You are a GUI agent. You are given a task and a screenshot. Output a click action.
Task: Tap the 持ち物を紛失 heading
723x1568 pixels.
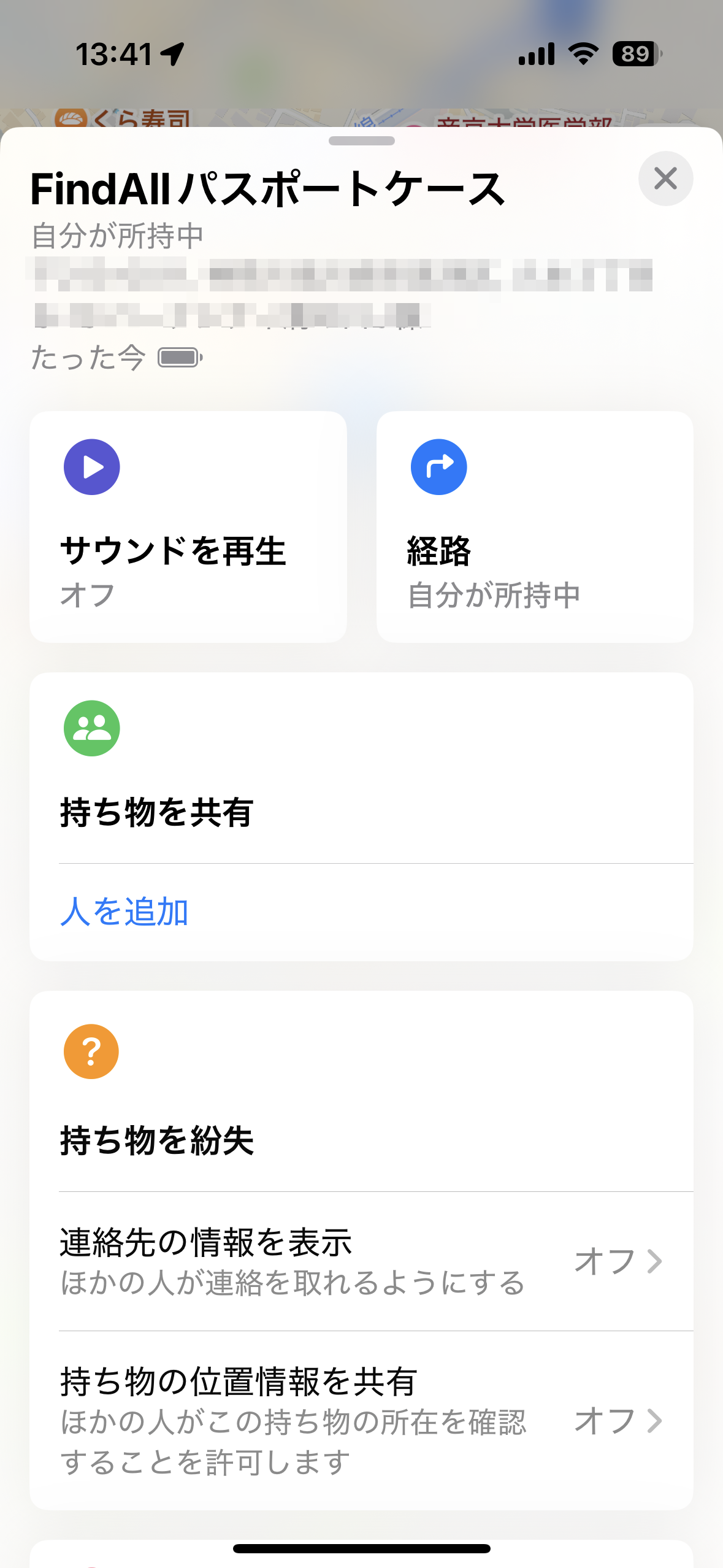[157, 1140]
